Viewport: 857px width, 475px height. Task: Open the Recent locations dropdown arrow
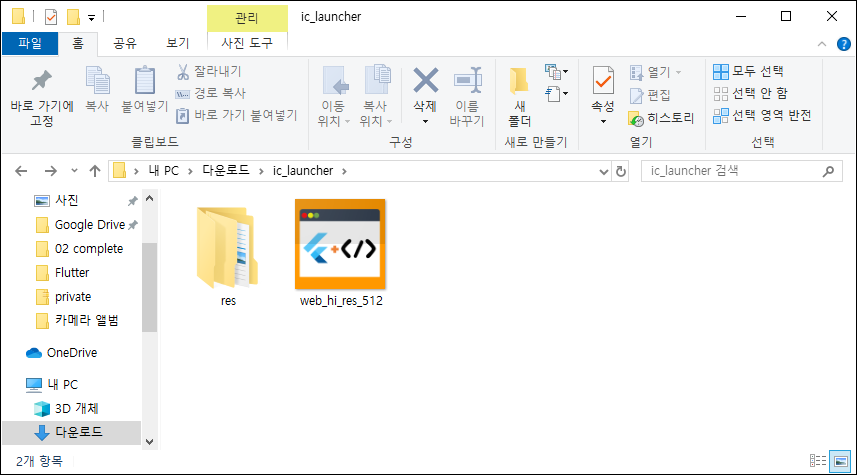pyautogui.click(x=74, y=171)
